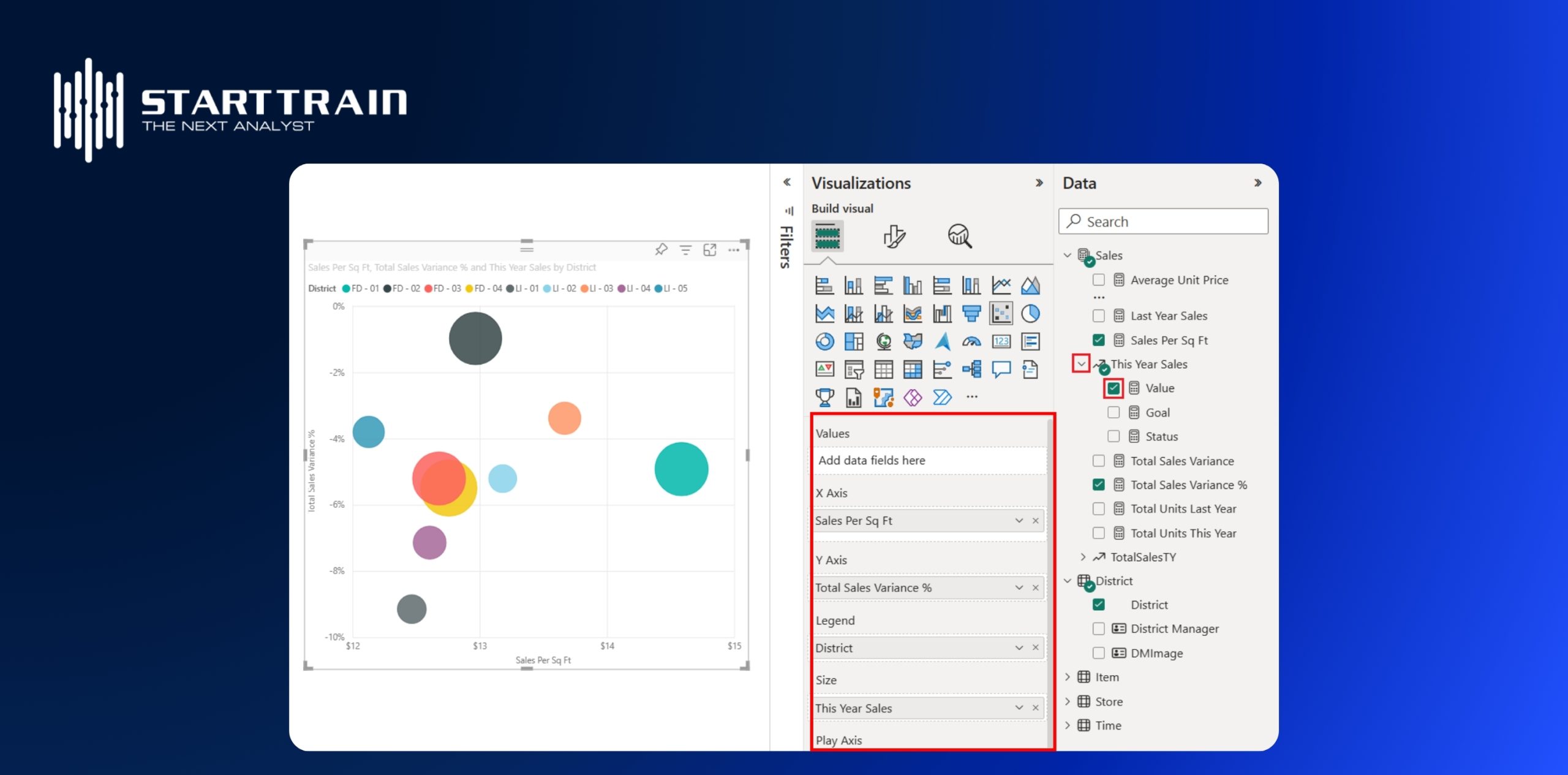This screenshot has height=775, width=1568.
Task: Click the Search box in the Data pane
Action: coord(1162,221)
